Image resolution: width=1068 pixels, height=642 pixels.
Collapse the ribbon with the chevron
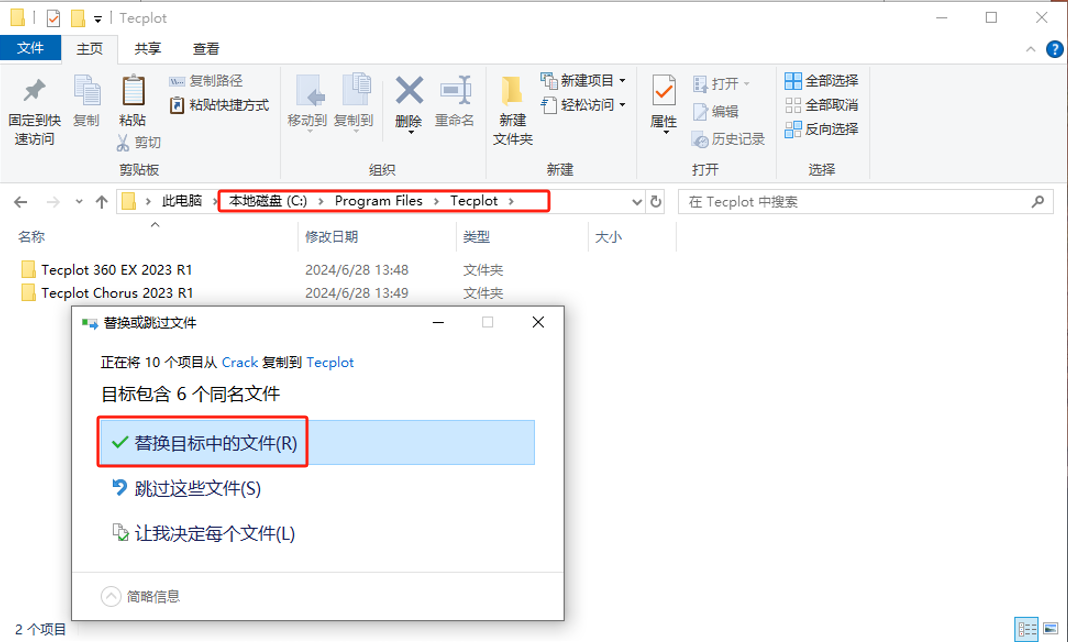click(x=1031, y=50)
